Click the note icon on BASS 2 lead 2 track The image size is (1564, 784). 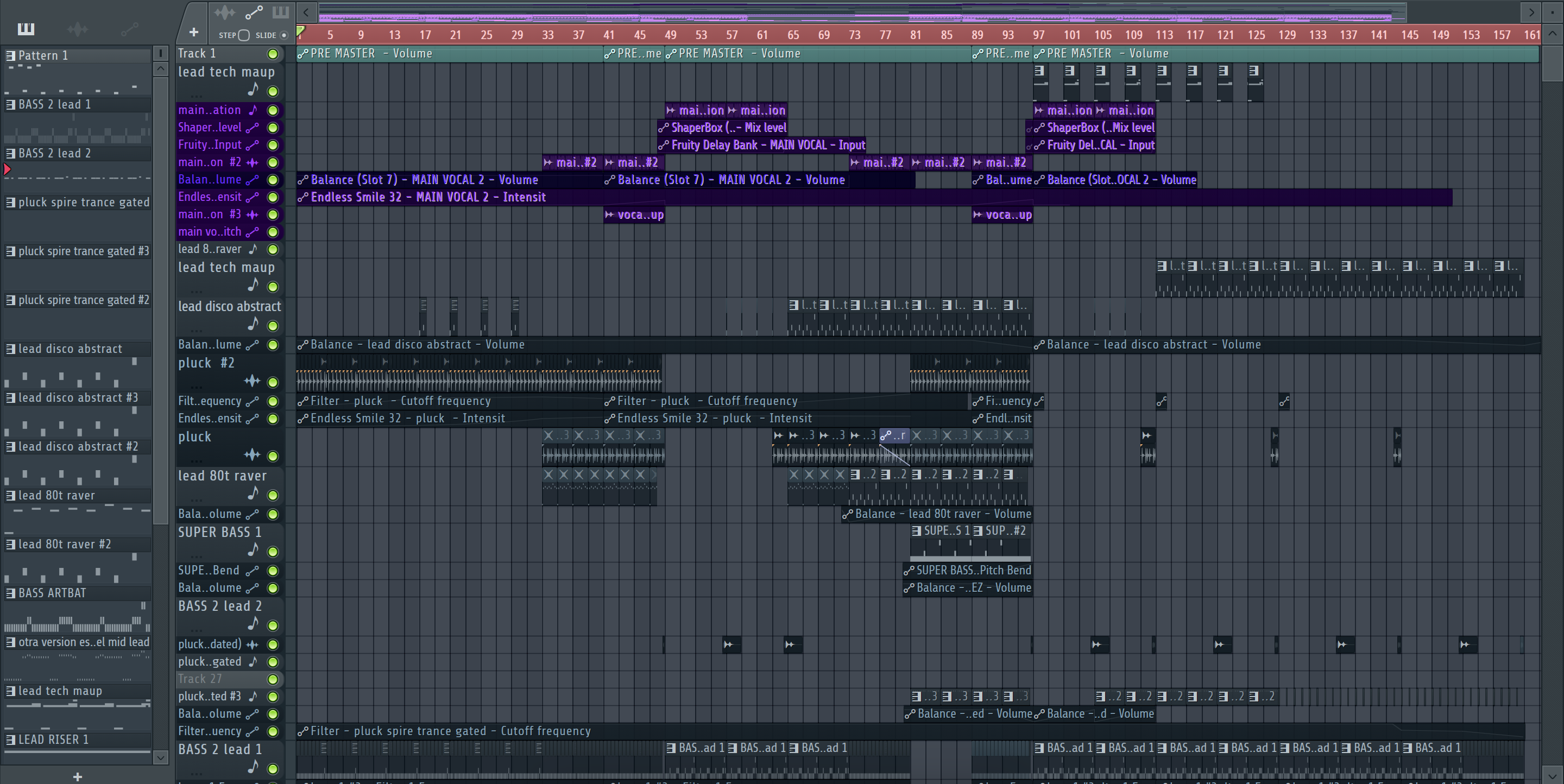(253, 624)
